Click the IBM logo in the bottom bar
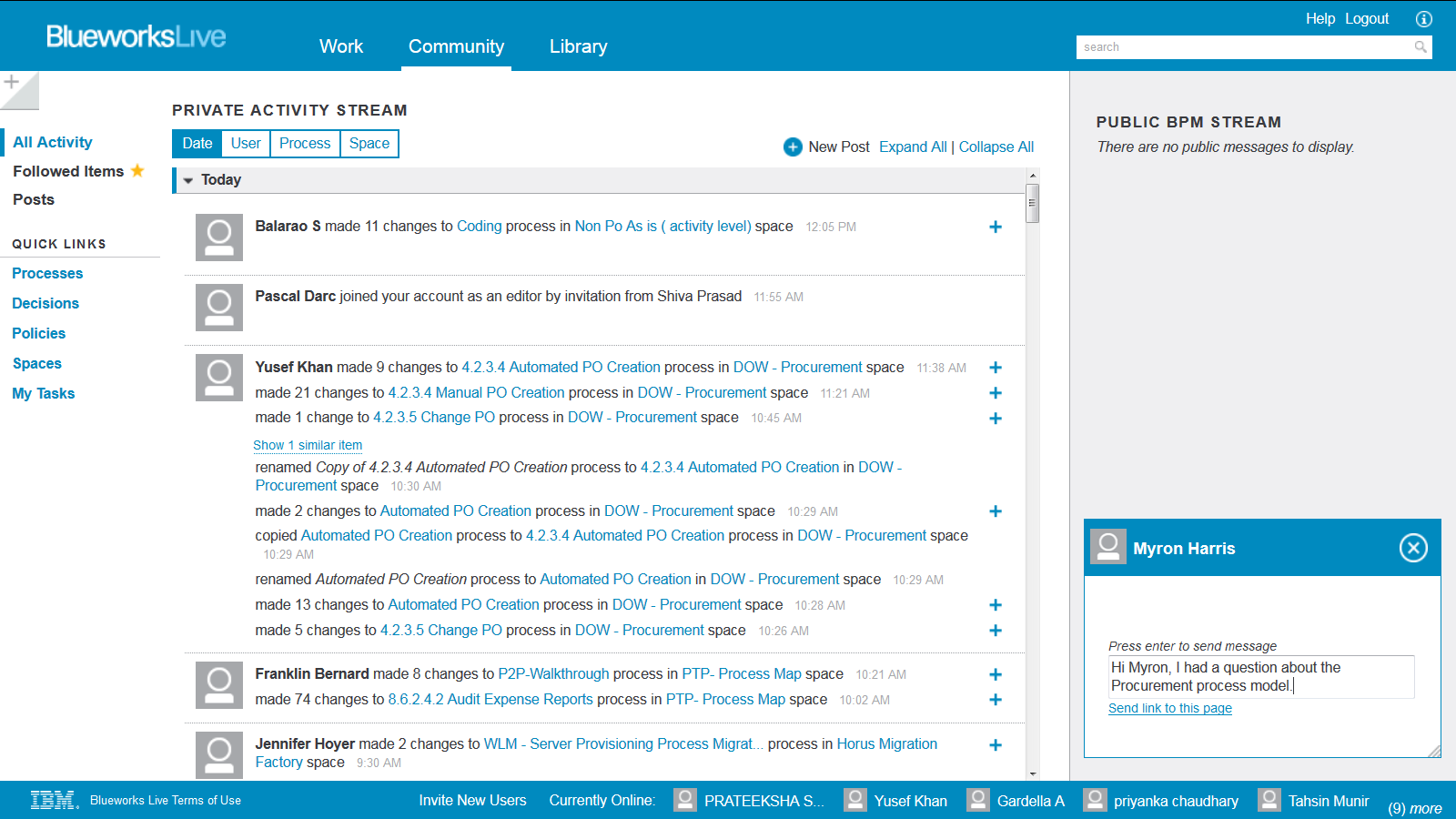This screenshot has height=819, width=1456. point(52,800)
